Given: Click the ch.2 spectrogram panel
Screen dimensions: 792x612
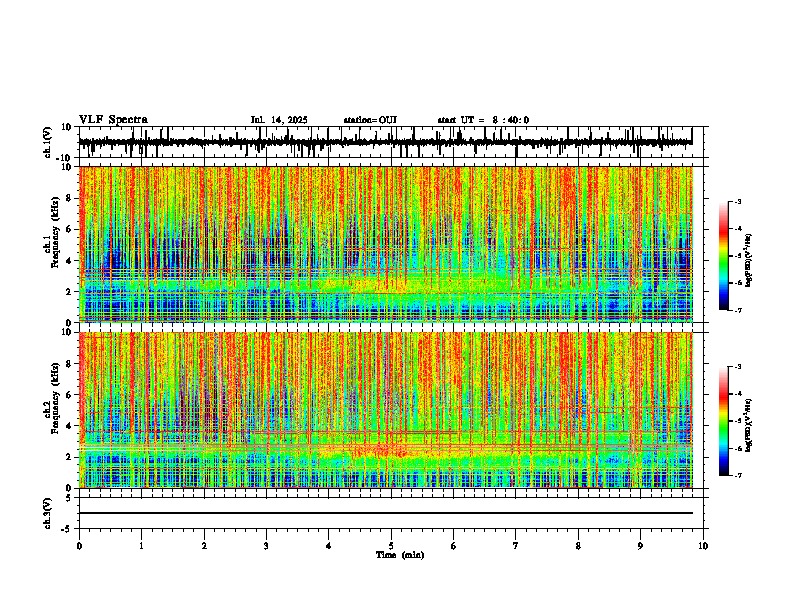Looking at the screenshot, I should click(x=386, y=410).
